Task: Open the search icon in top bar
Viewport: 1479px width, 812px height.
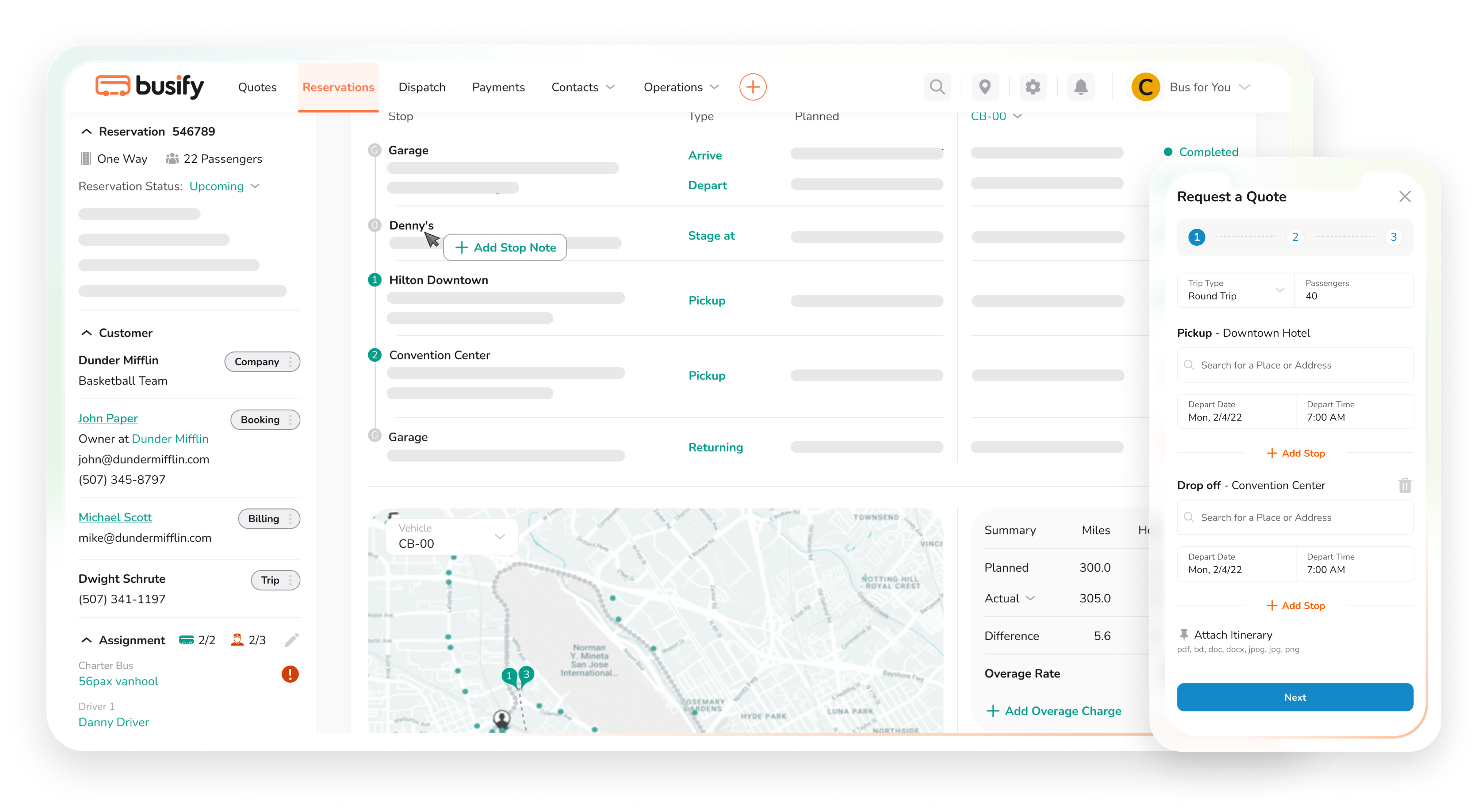Action: (937, 87)
